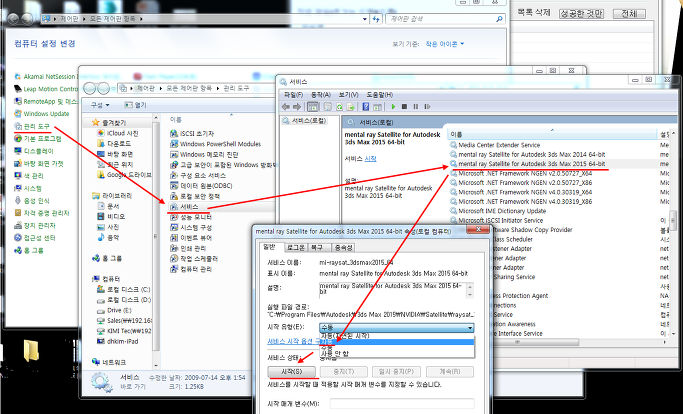Select the 일반 tab in the properties dialog

click(270, 247)
